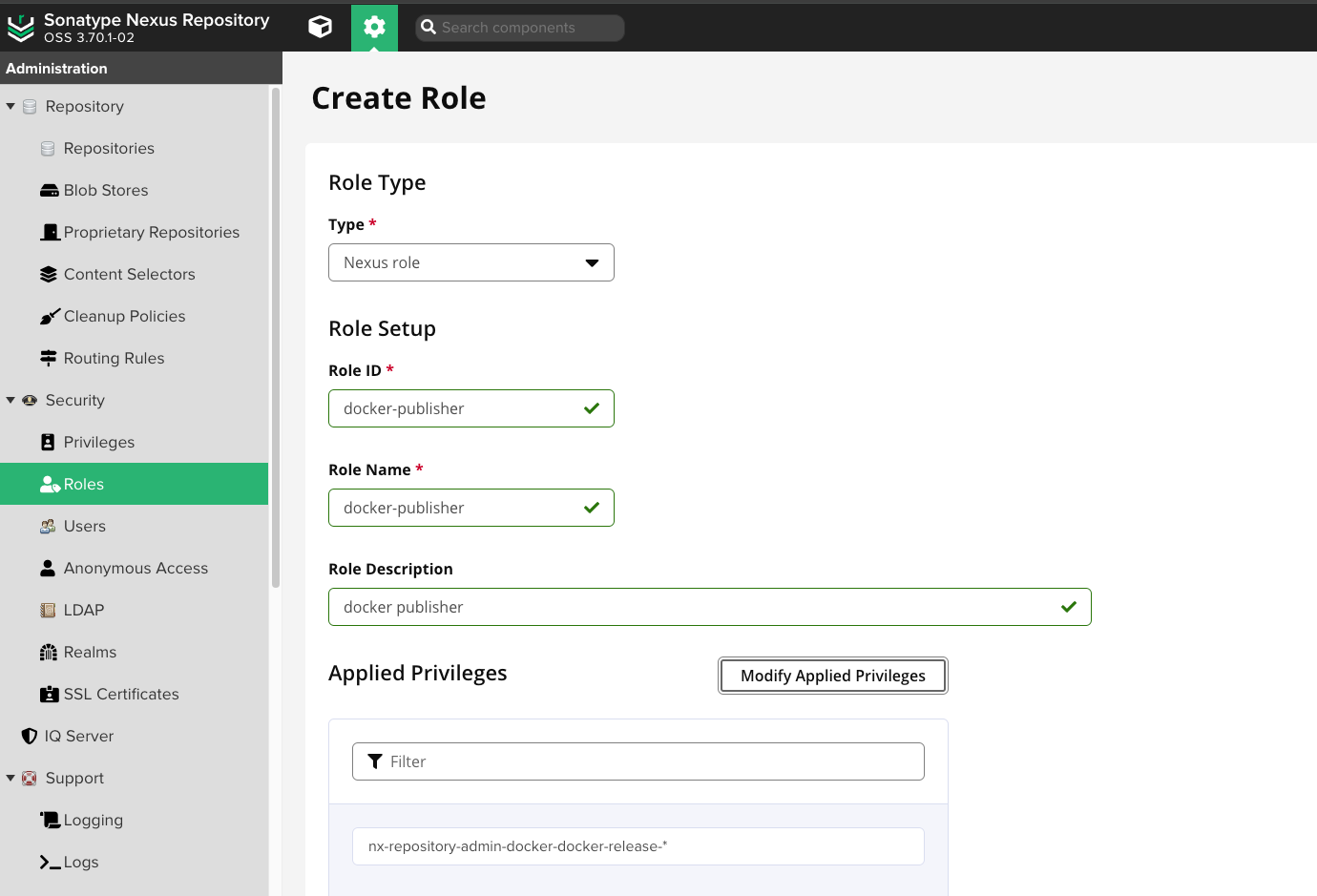The image size is (1317, 896).
Task: Click the Role ID input field
Action: (471, 408)
